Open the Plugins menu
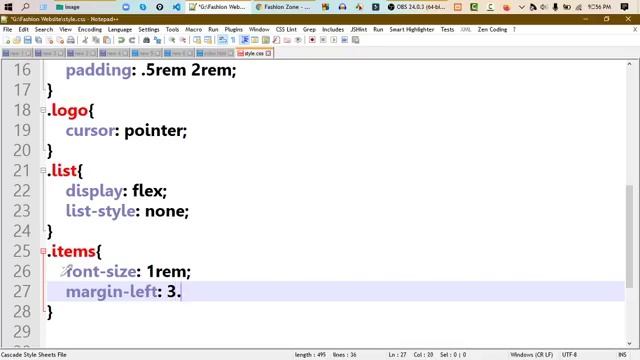Screen dimensions: 640x360 233,29
